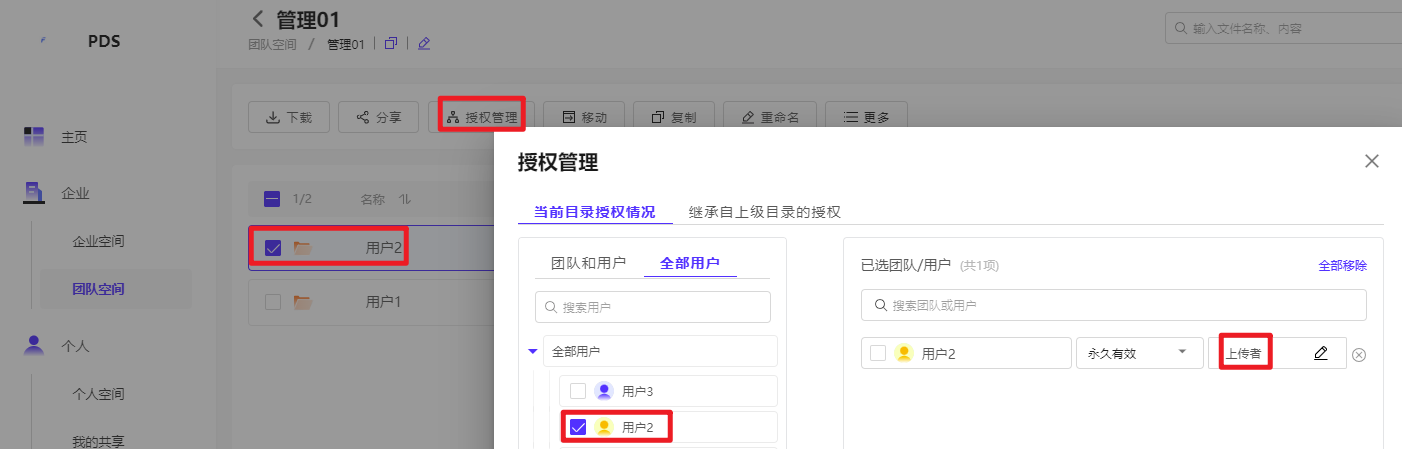Viewport: 1402px width, 449px height.
Task: Open 团队空间 in the sidebar
Action: click(x=98, y=289)
